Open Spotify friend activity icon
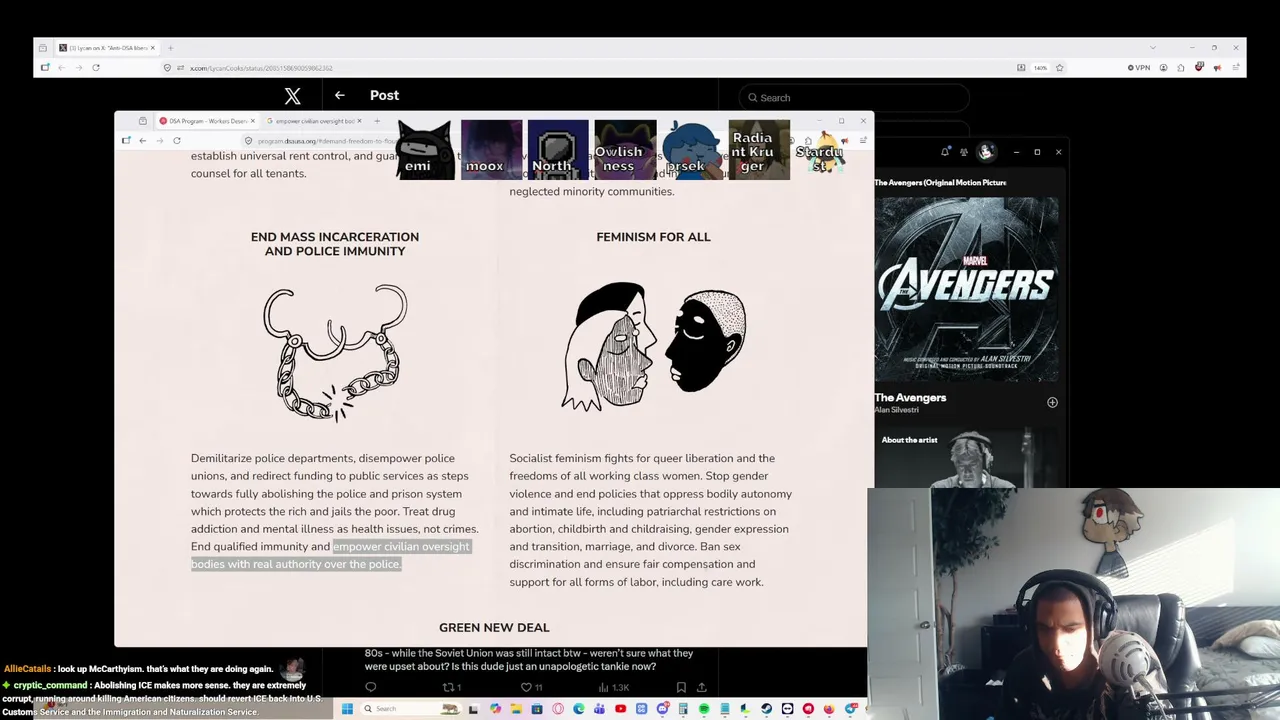This screenshot has width=1280, height=720. pos(964,152)
